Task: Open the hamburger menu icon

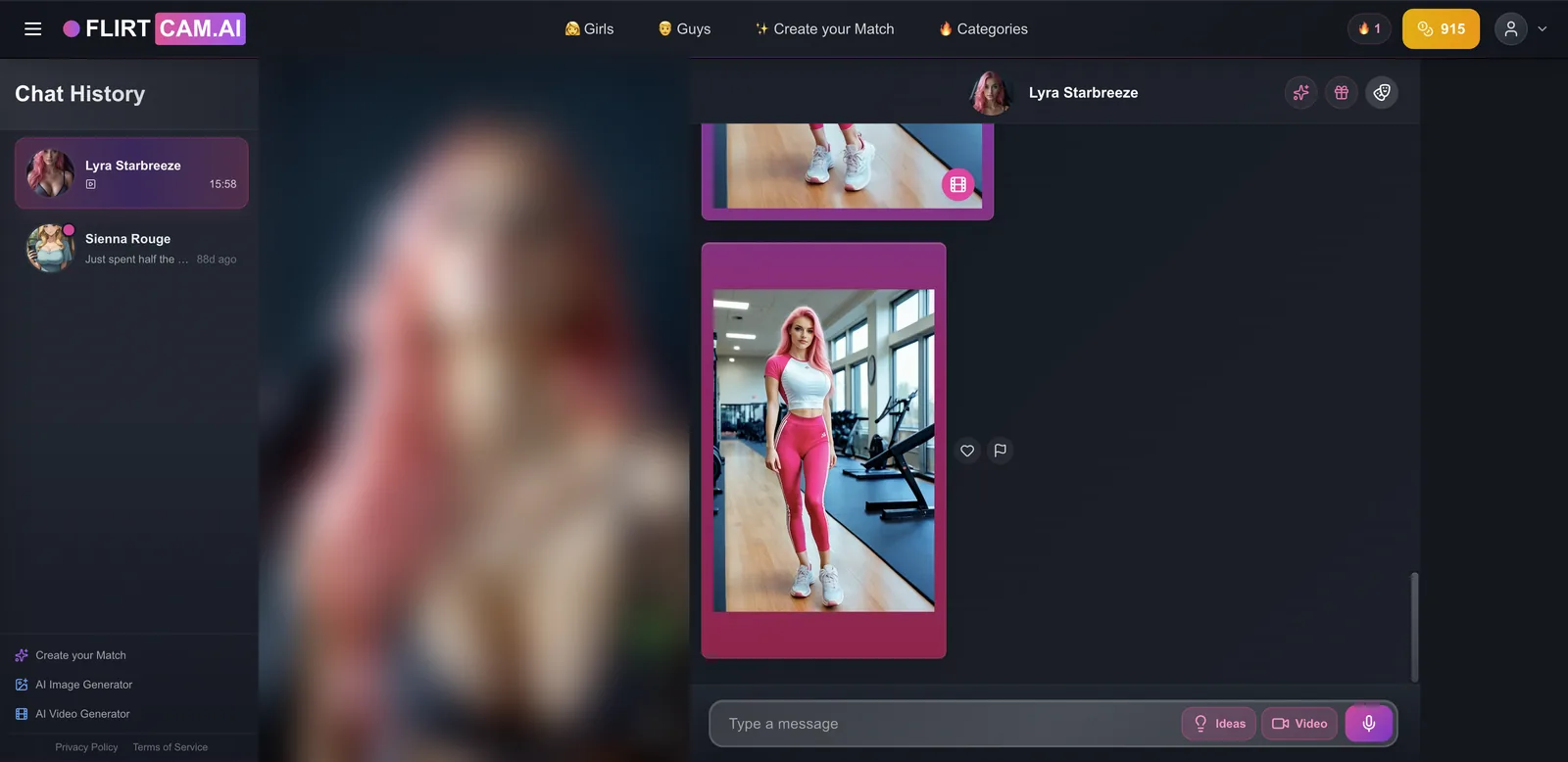Action: [x=32, y=29]
